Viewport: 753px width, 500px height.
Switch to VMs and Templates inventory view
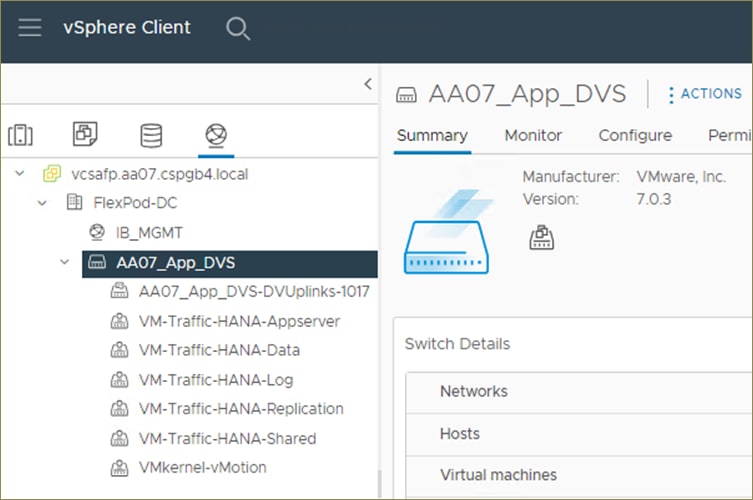point(85,134)
